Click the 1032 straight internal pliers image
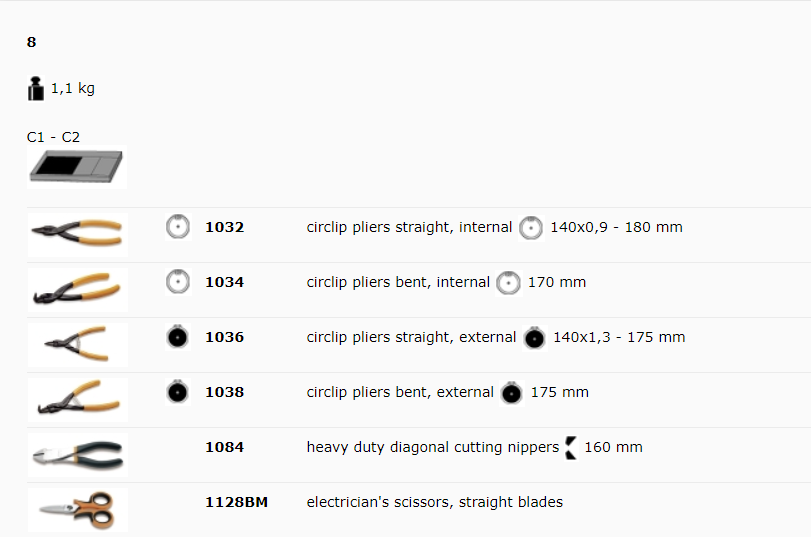The width and height of the screenshot is (811, 537). 78,234
